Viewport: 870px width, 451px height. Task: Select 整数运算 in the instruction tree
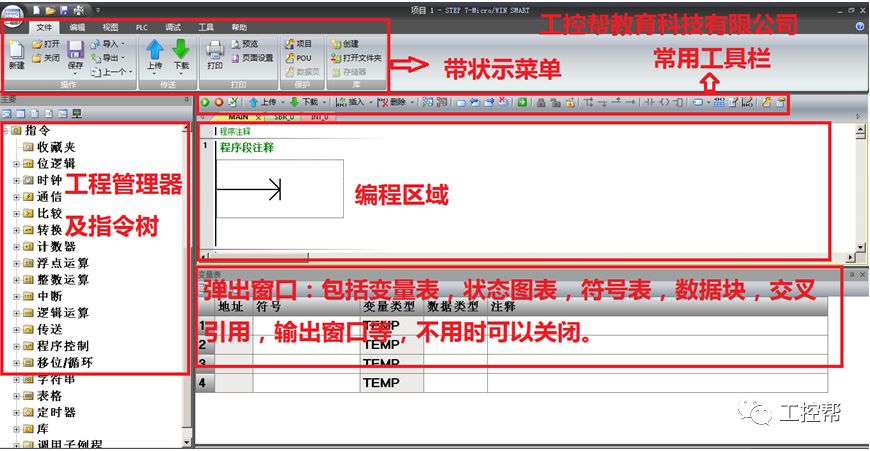point(63,280)
